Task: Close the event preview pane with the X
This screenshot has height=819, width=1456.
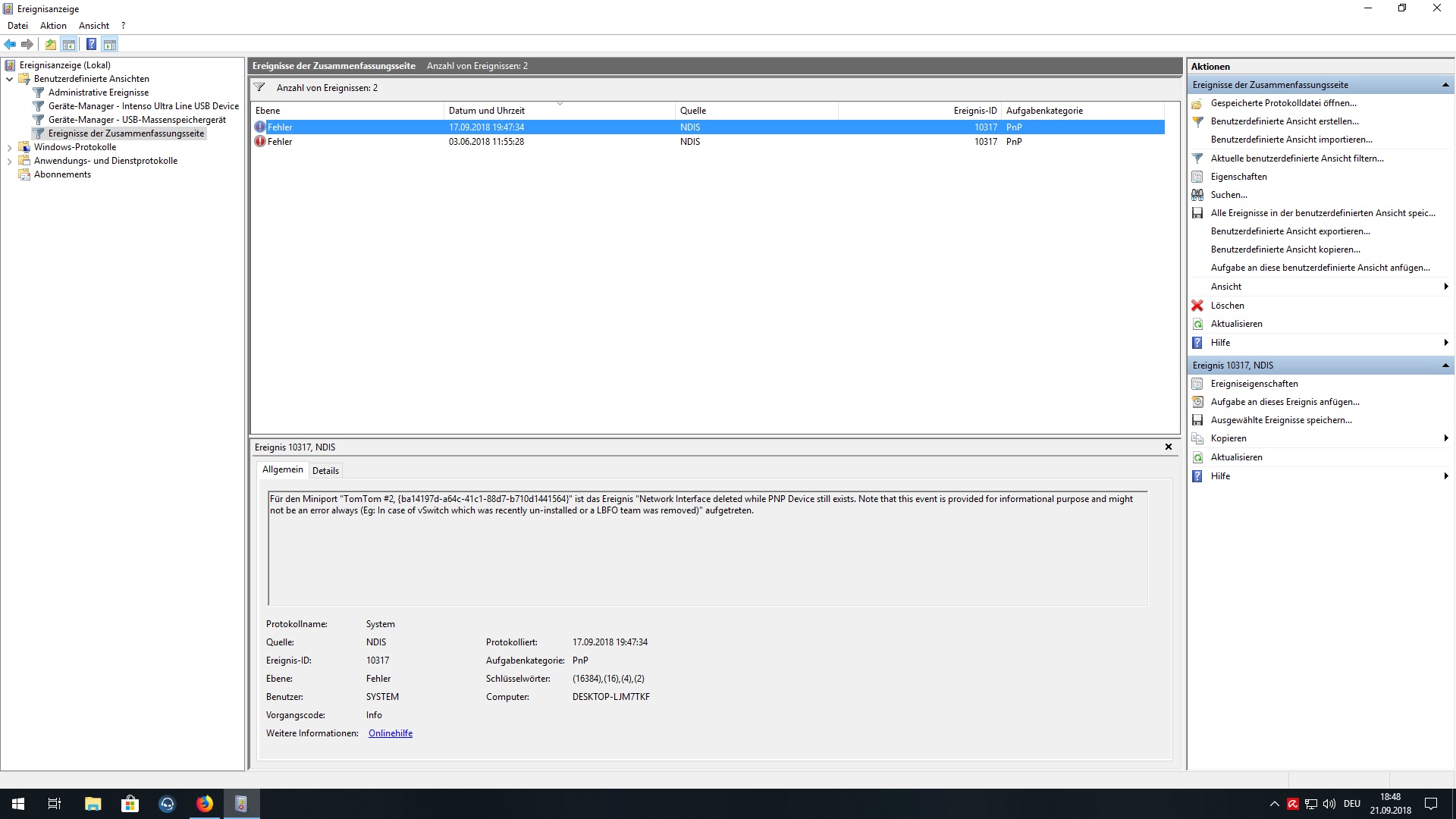Action: point(1168,447)
